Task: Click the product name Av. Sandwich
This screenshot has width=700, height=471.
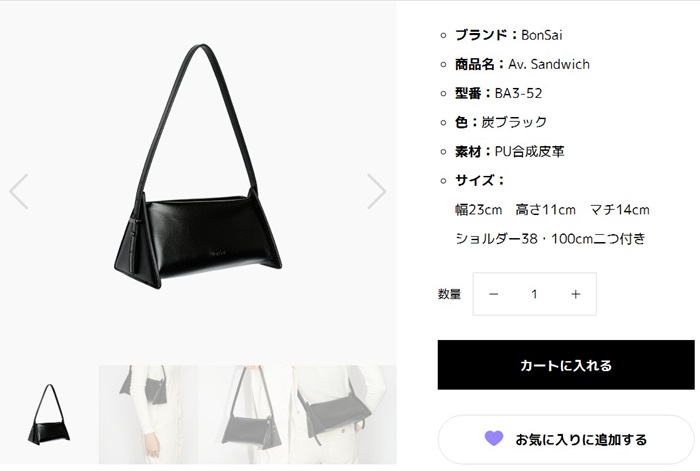Action: tap(549, 64)
